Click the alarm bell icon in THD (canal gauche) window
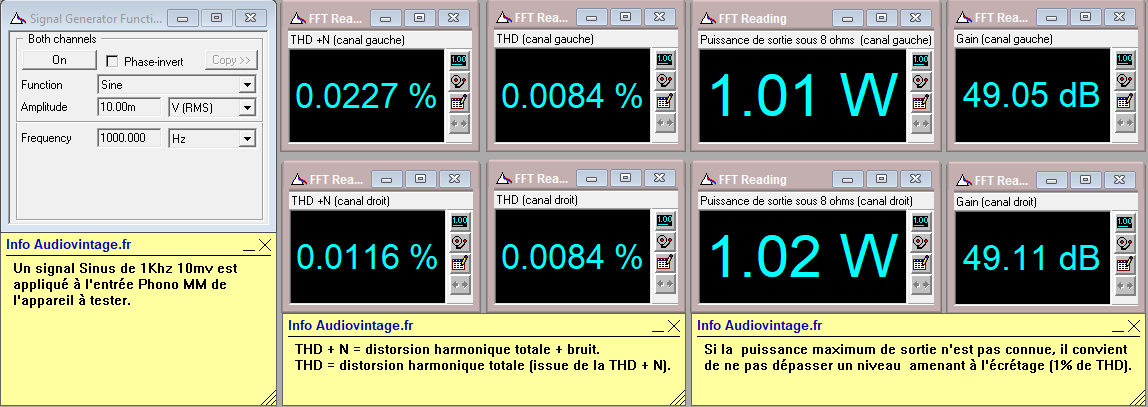The height and width of the screenshot is (407, 1148). coord(664,81)
